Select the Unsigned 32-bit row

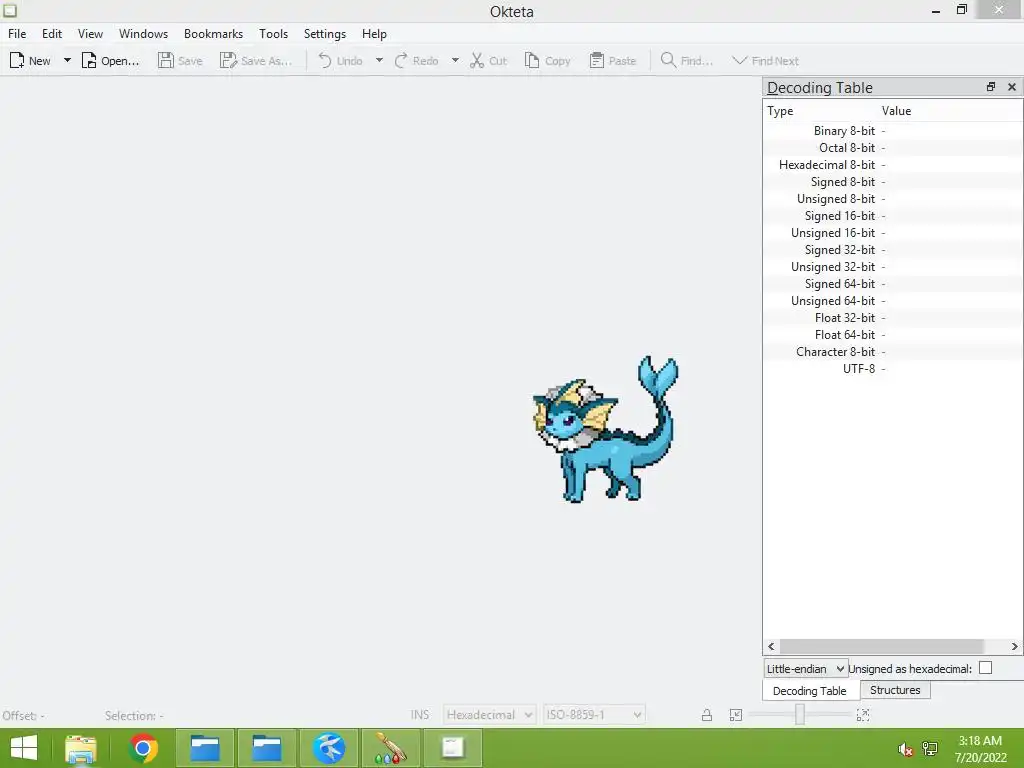click(893, 266)
